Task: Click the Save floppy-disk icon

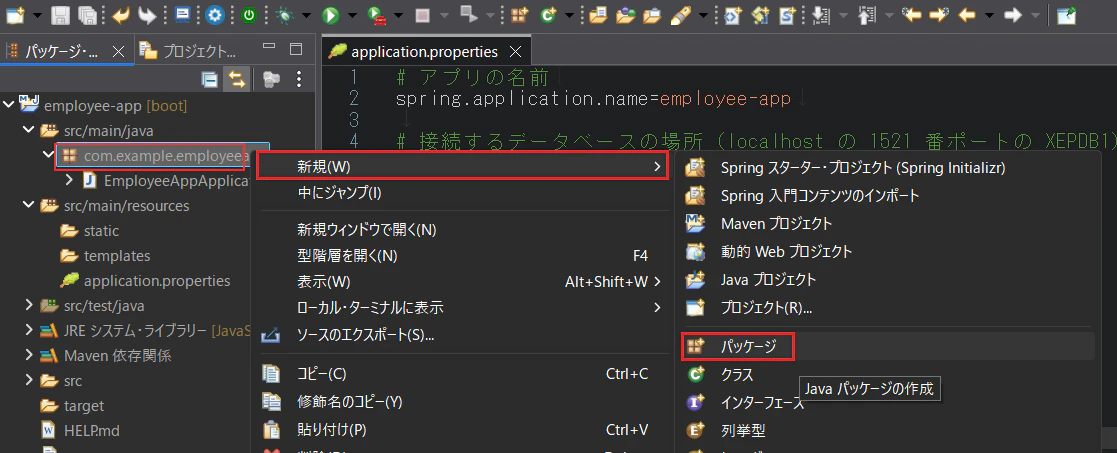Action: tap(61, 15)
